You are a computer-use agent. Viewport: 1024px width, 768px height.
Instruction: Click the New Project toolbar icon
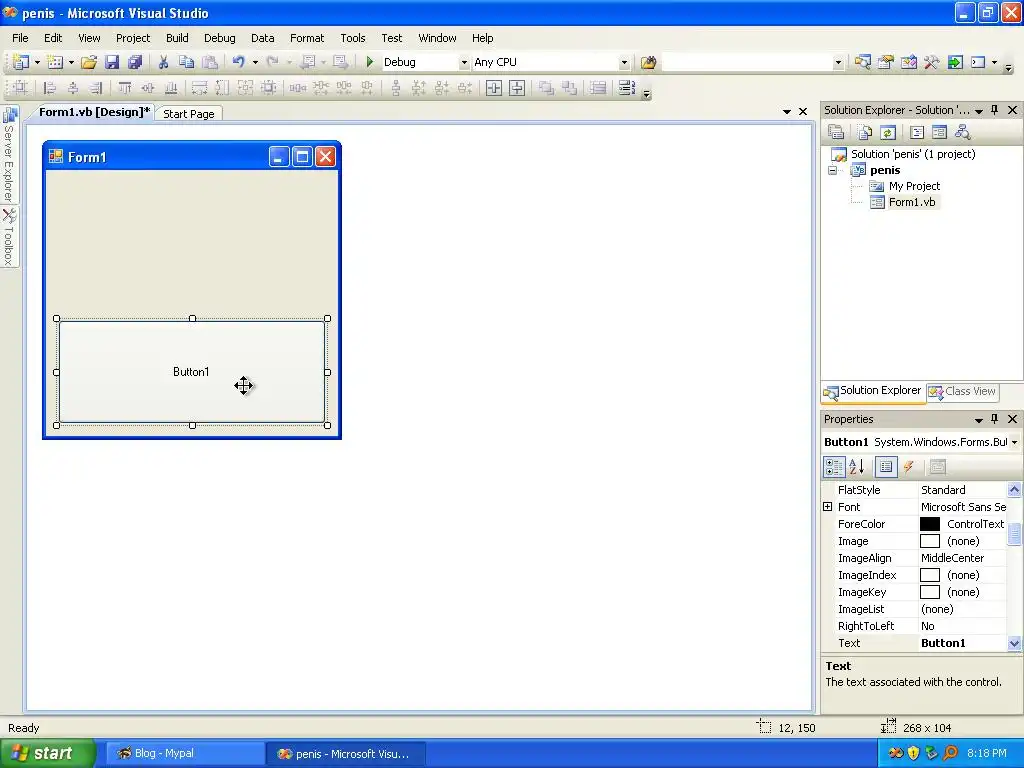point(21,62)
